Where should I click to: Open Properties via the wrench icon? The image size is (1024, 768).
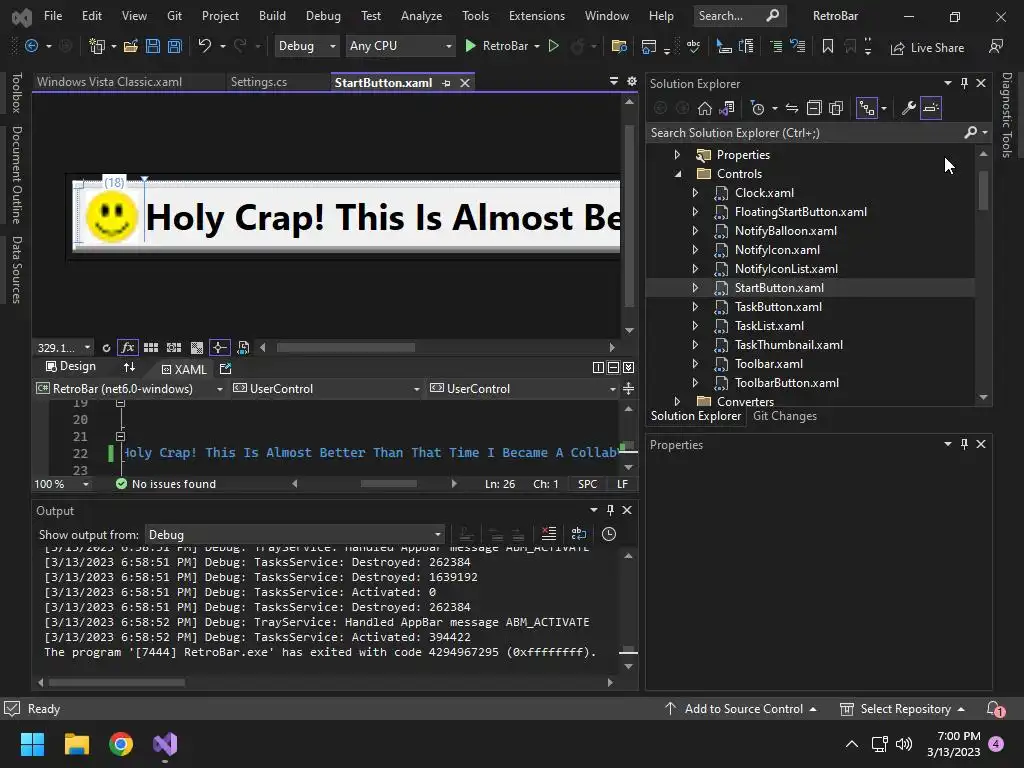pyautogui.click(x=908, y=108)
